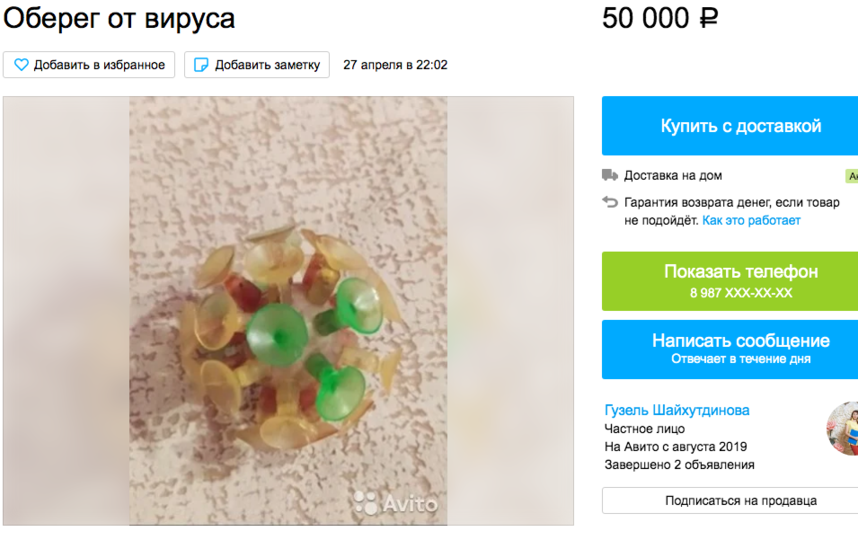The image size is (858, 540).
Task: Open the seller's round avatar photo
Action: pos(843,428)
